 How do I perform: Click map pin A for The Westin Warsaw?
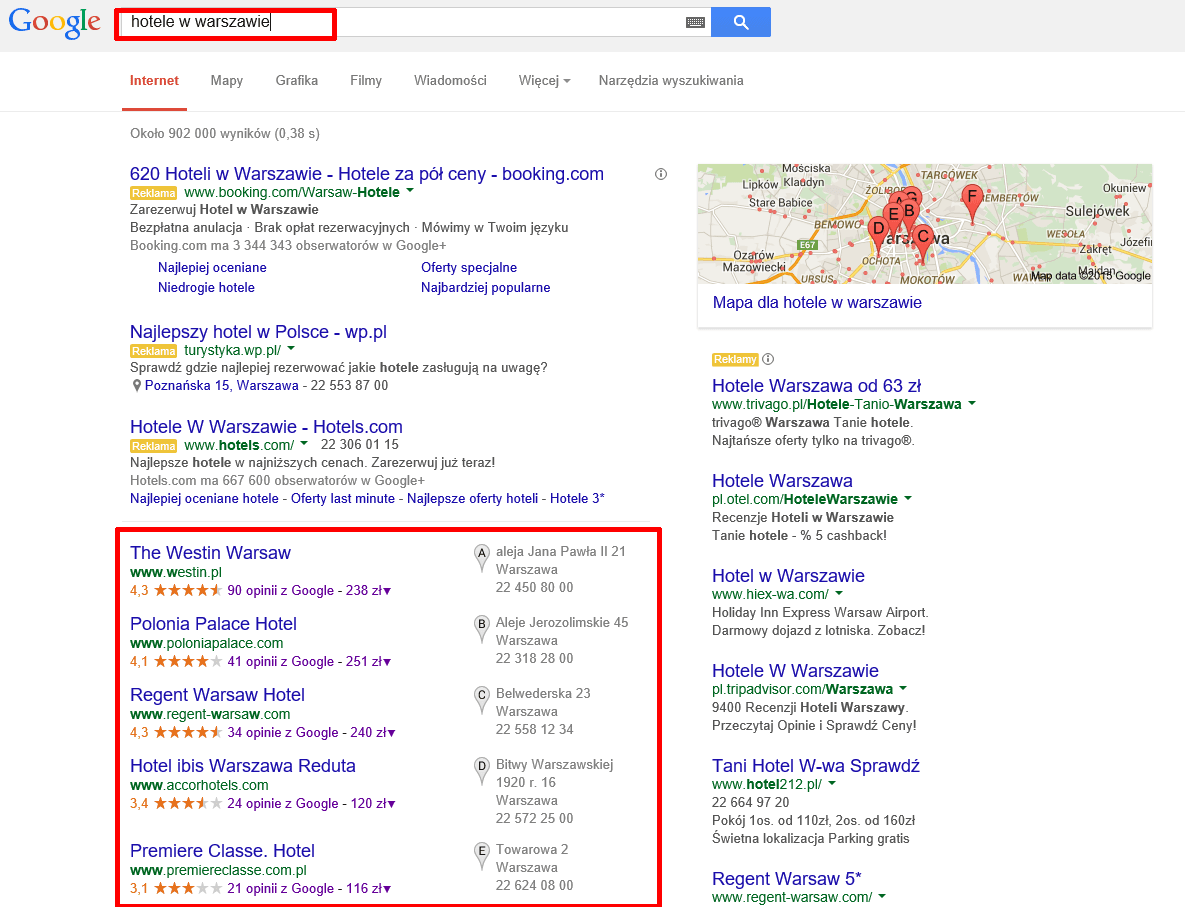pos(481,558)
